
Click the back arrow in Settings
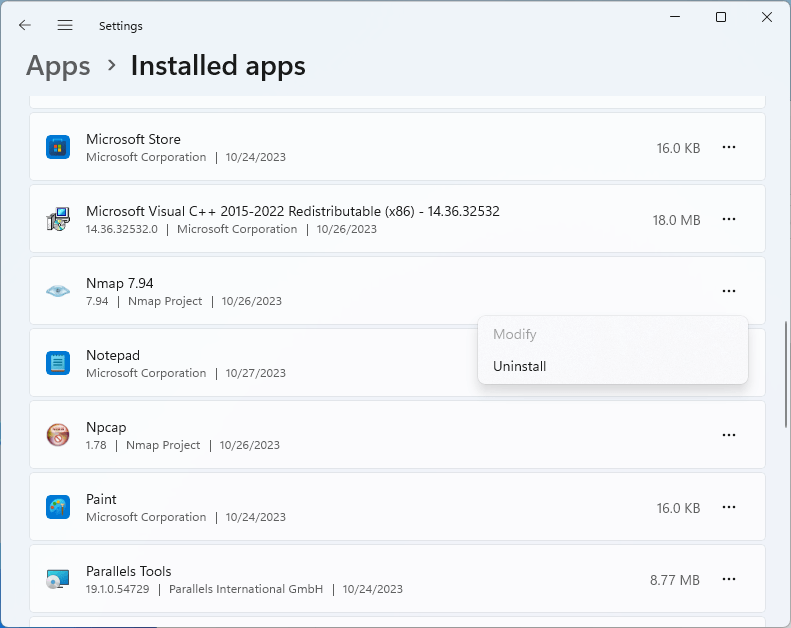(25, 25)
